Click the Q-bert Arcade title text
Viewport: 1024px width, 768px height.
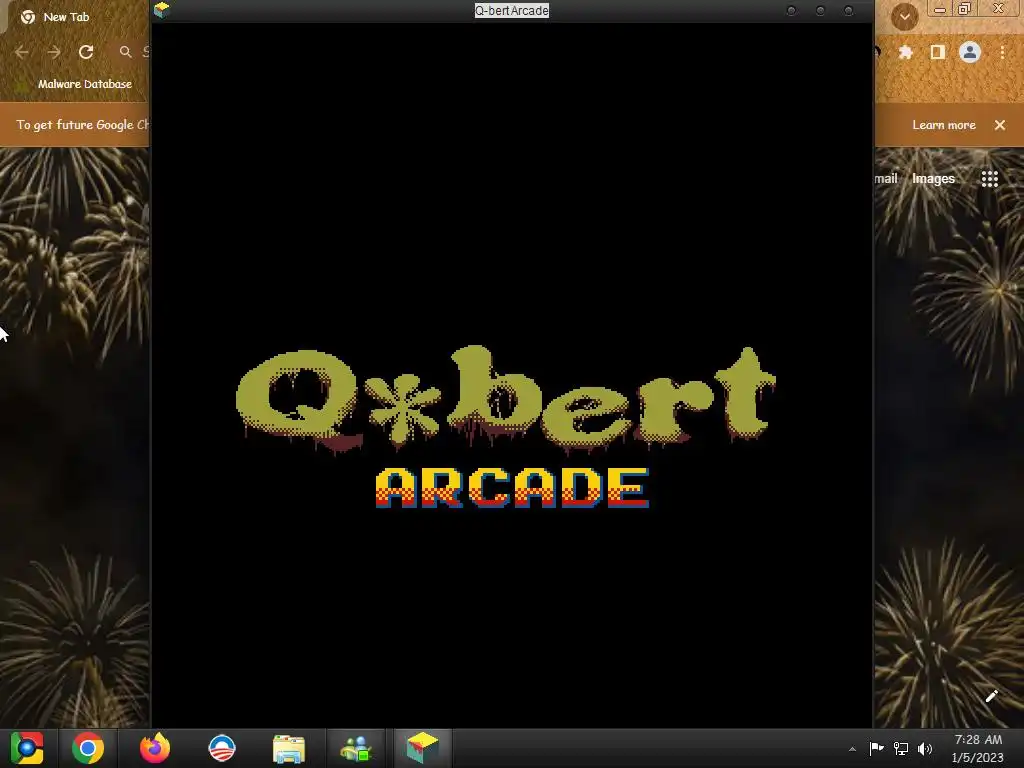511,10
